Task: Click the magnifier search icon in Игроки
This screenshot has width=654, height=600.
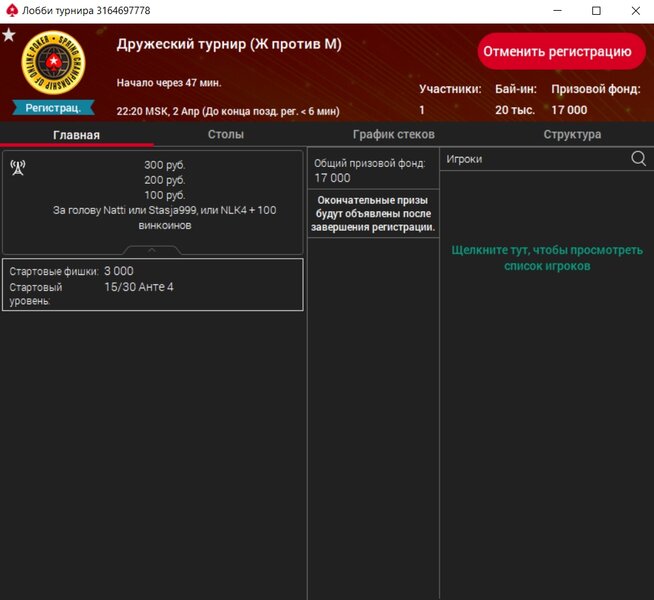Action: (639, 159)
